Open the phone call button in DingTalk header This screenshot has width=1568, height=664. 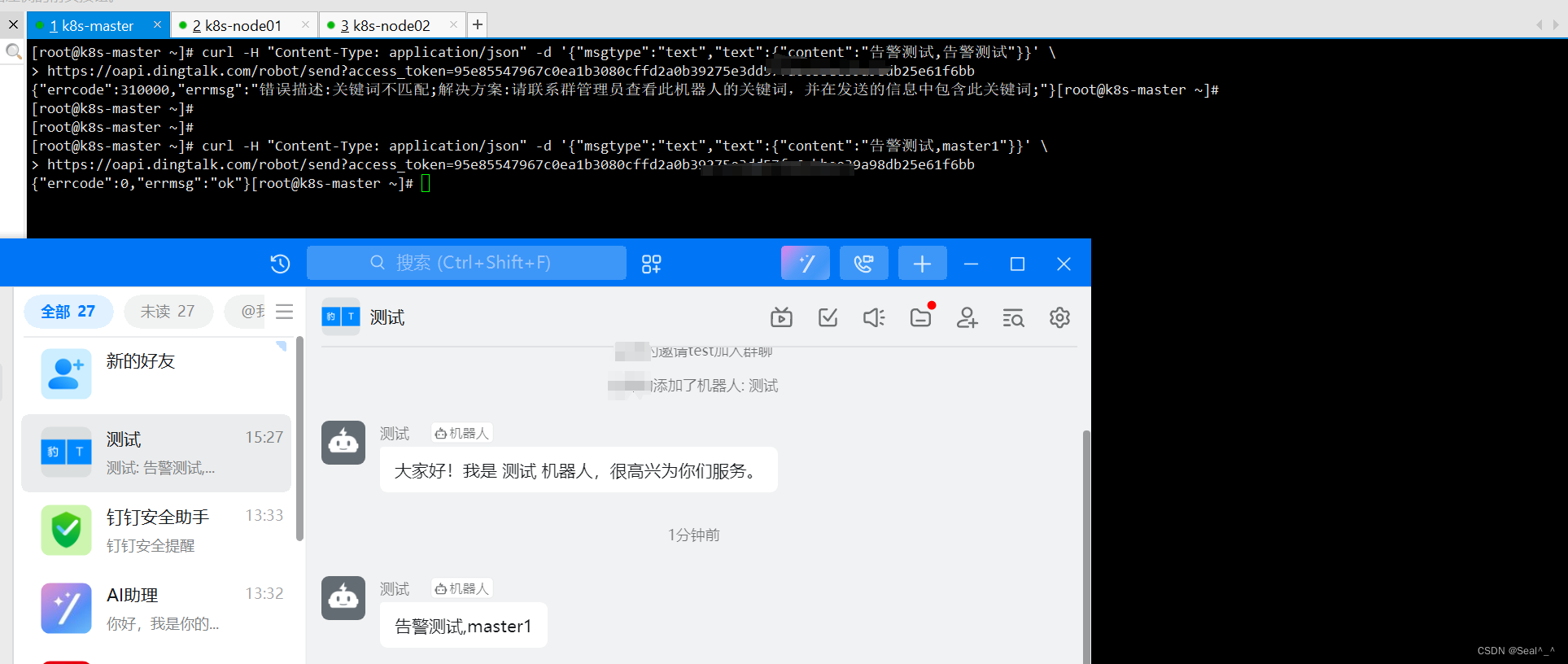863,263
